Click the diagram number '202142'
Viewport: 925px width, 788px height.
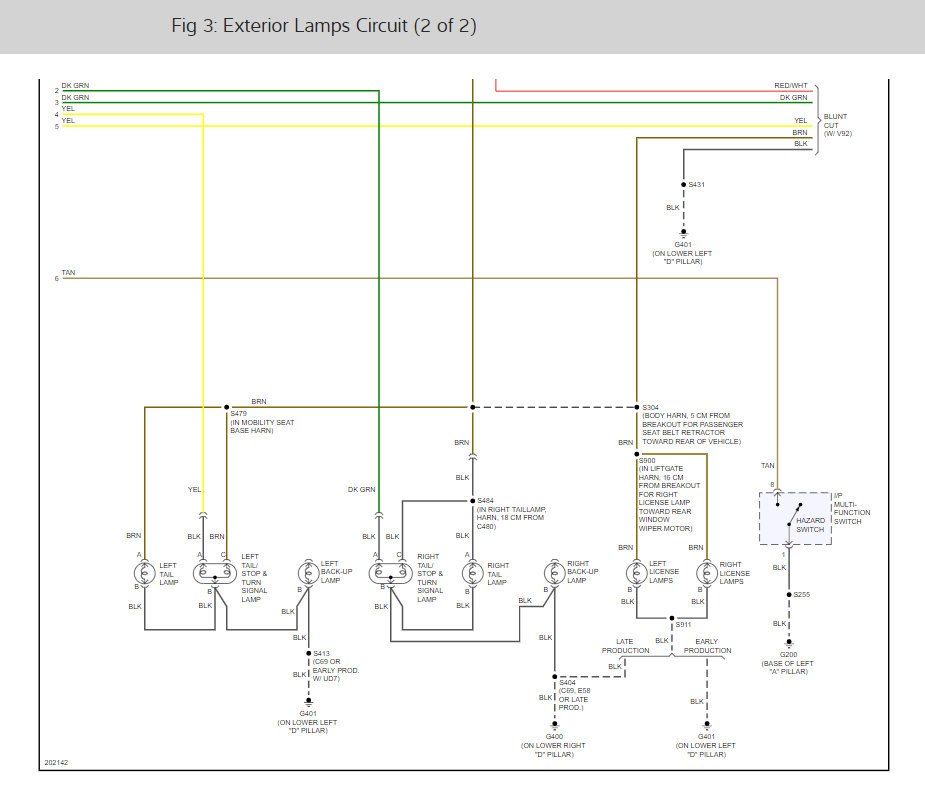(56, 763)
